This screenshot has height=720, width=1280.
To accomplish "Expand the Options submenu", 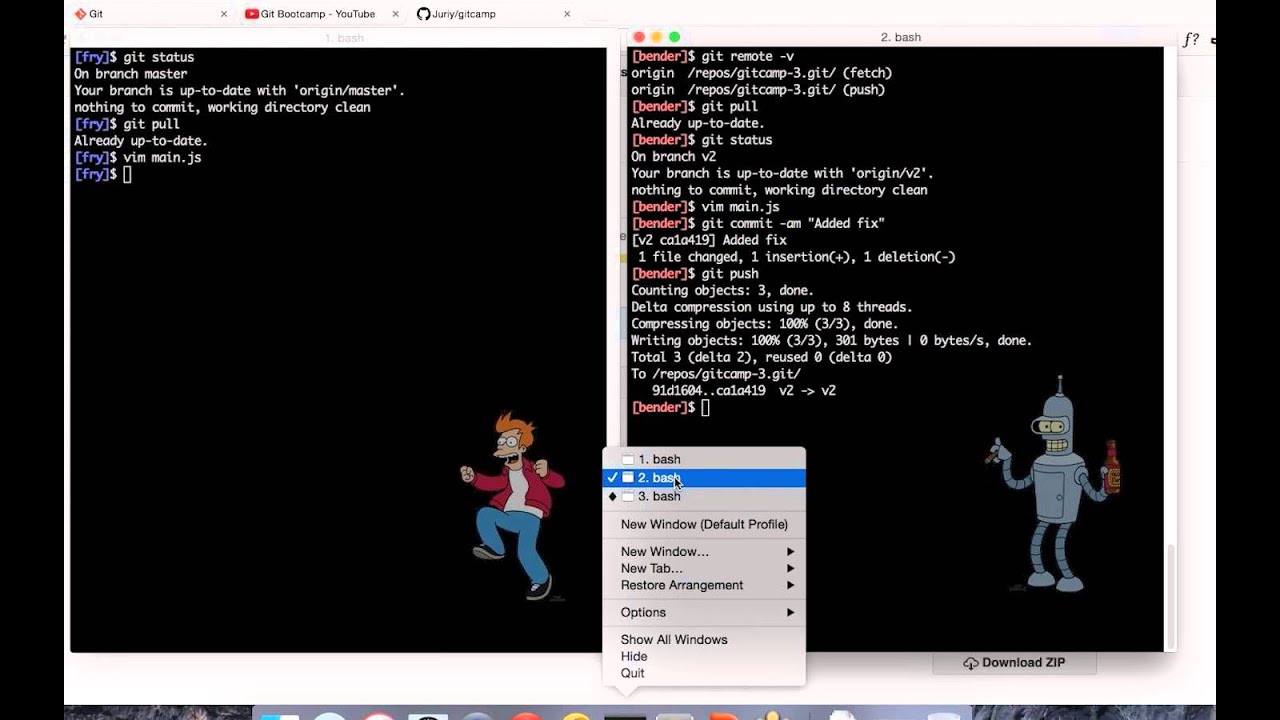I will pos(704,612).
